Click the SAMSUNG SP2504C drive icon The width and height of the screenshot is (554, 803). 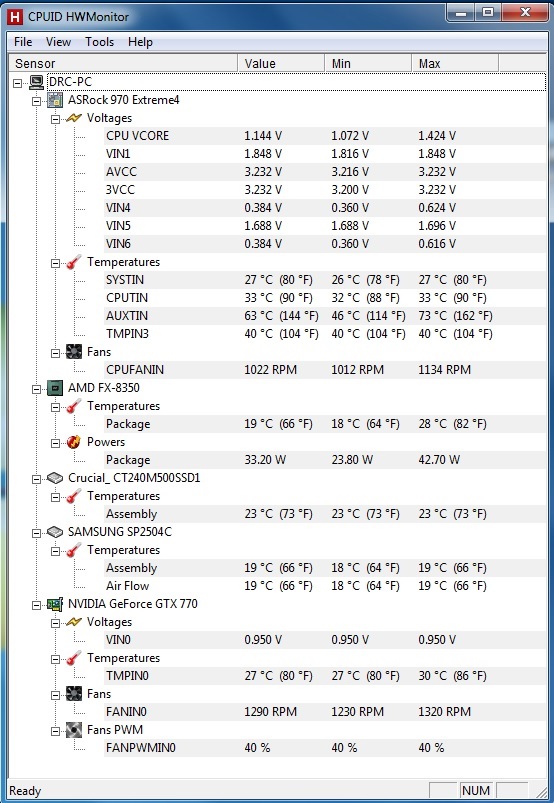(x=55, y=532)
